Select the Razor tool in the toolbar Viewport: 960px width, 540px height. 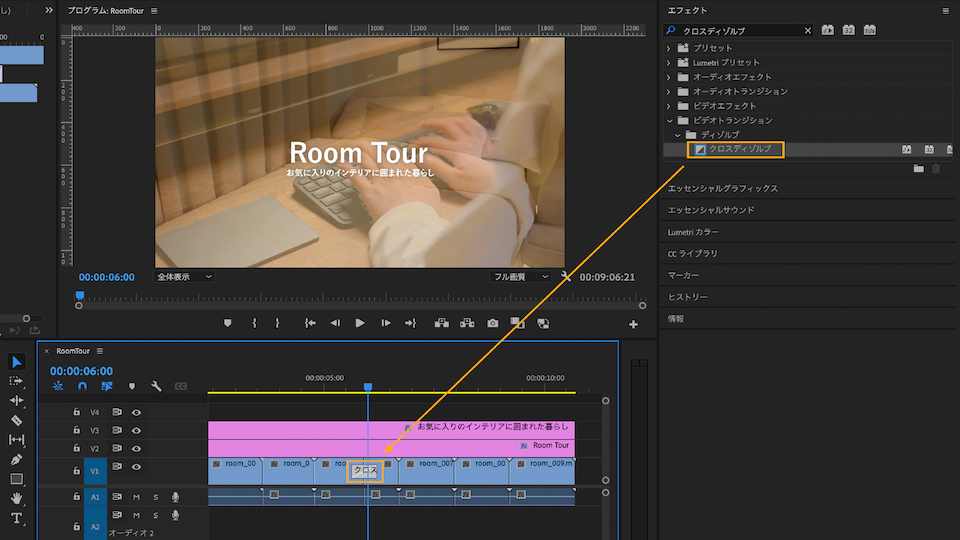tap(16, 420)
